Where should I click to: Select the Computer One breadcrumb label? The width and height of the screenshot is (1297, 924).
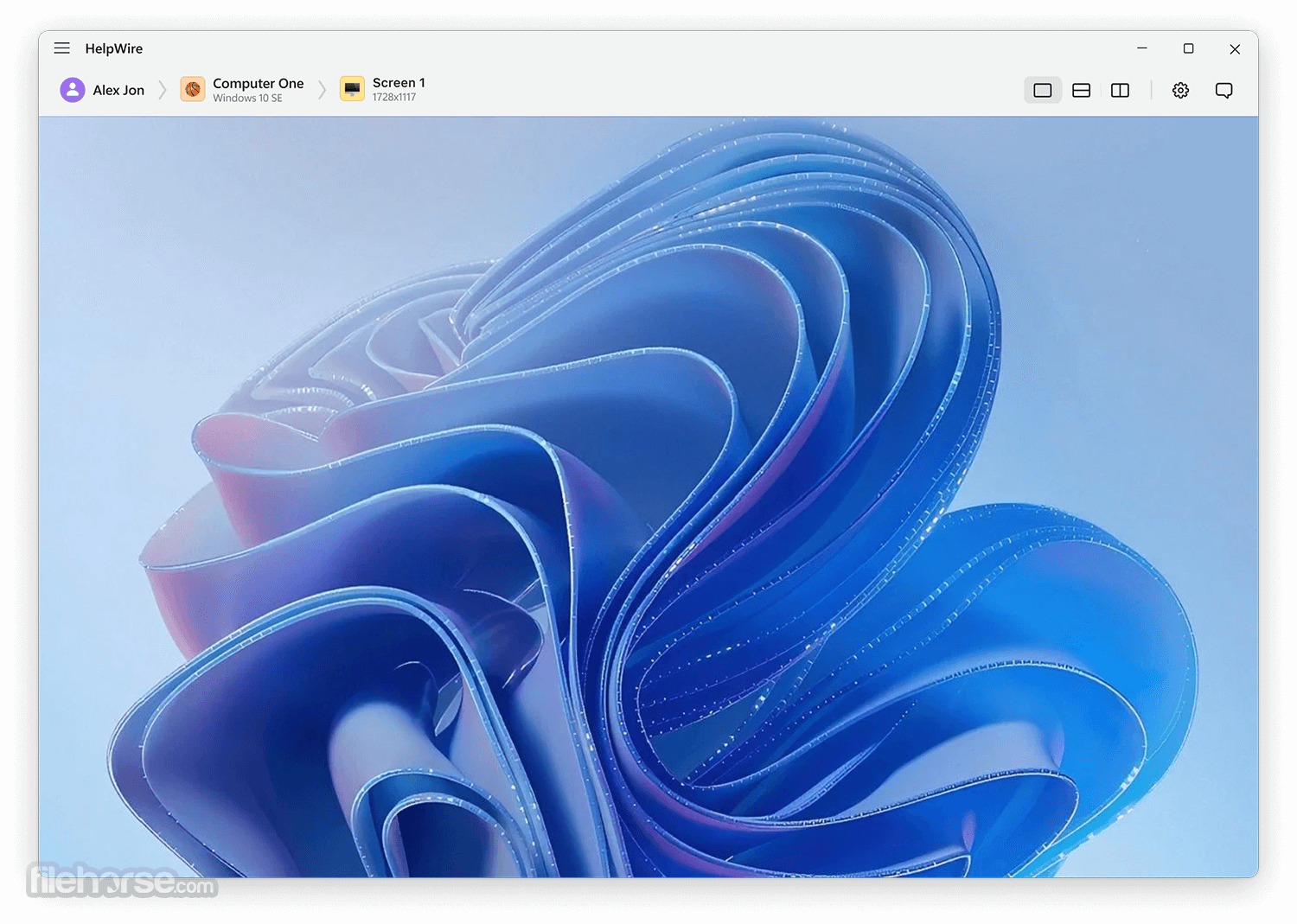point(259,83)
